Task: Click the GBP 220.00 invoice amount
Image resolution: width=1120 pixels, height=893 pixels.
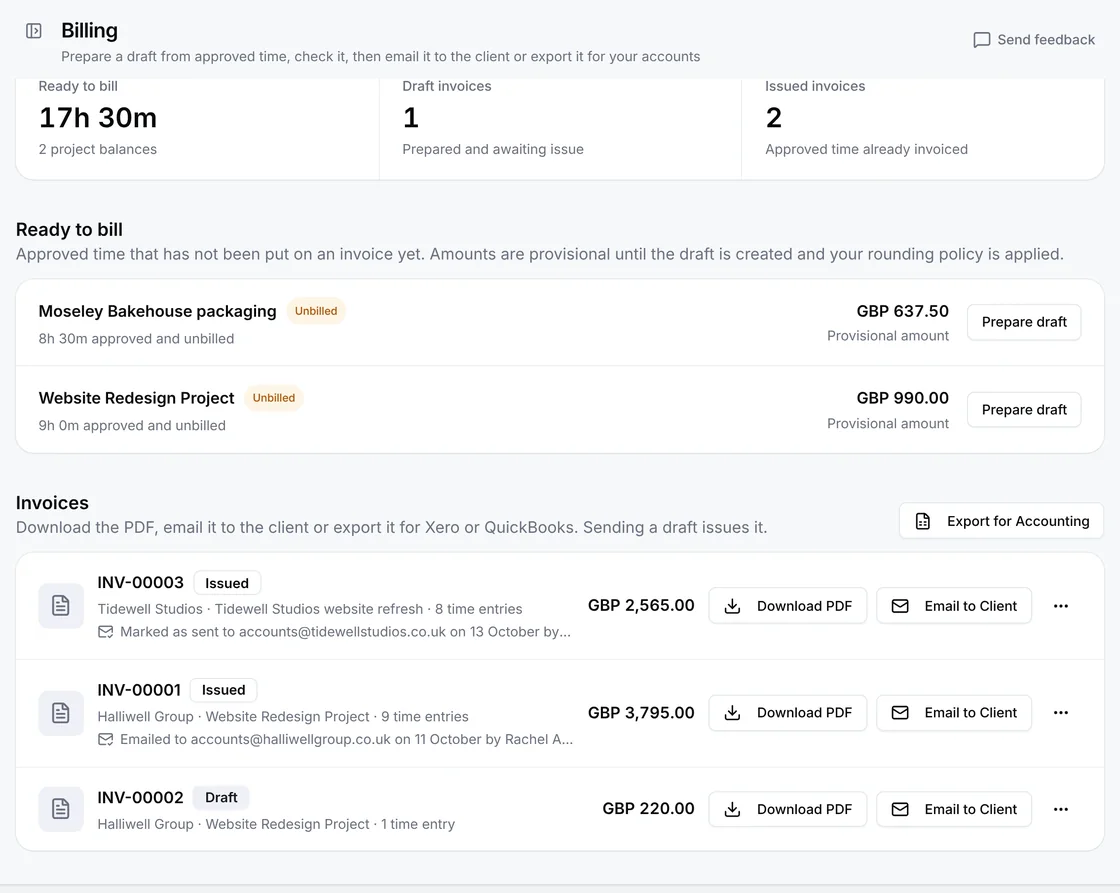Action: pyautogui.click(x=649, y=809)
